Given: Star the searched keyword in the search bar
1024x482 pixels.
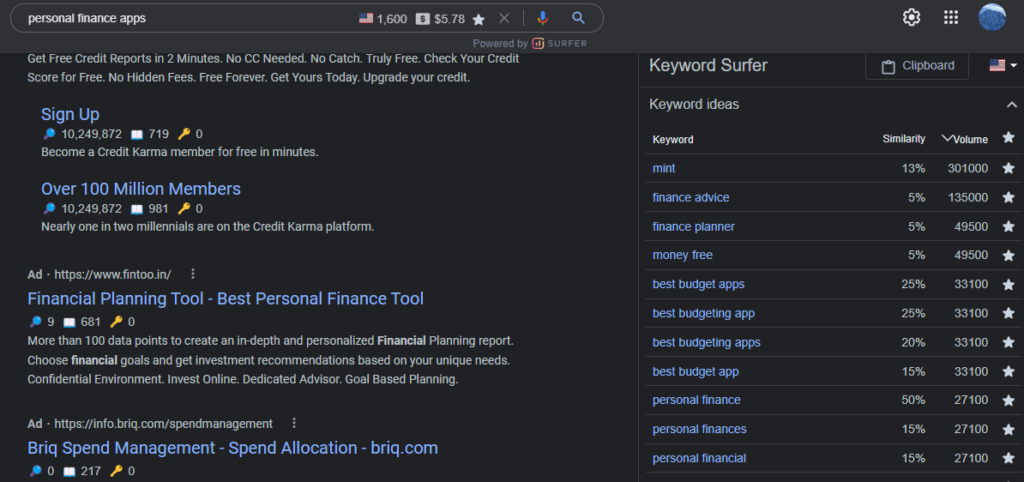Looking at the screenshot, I should [x=479, y=20].
